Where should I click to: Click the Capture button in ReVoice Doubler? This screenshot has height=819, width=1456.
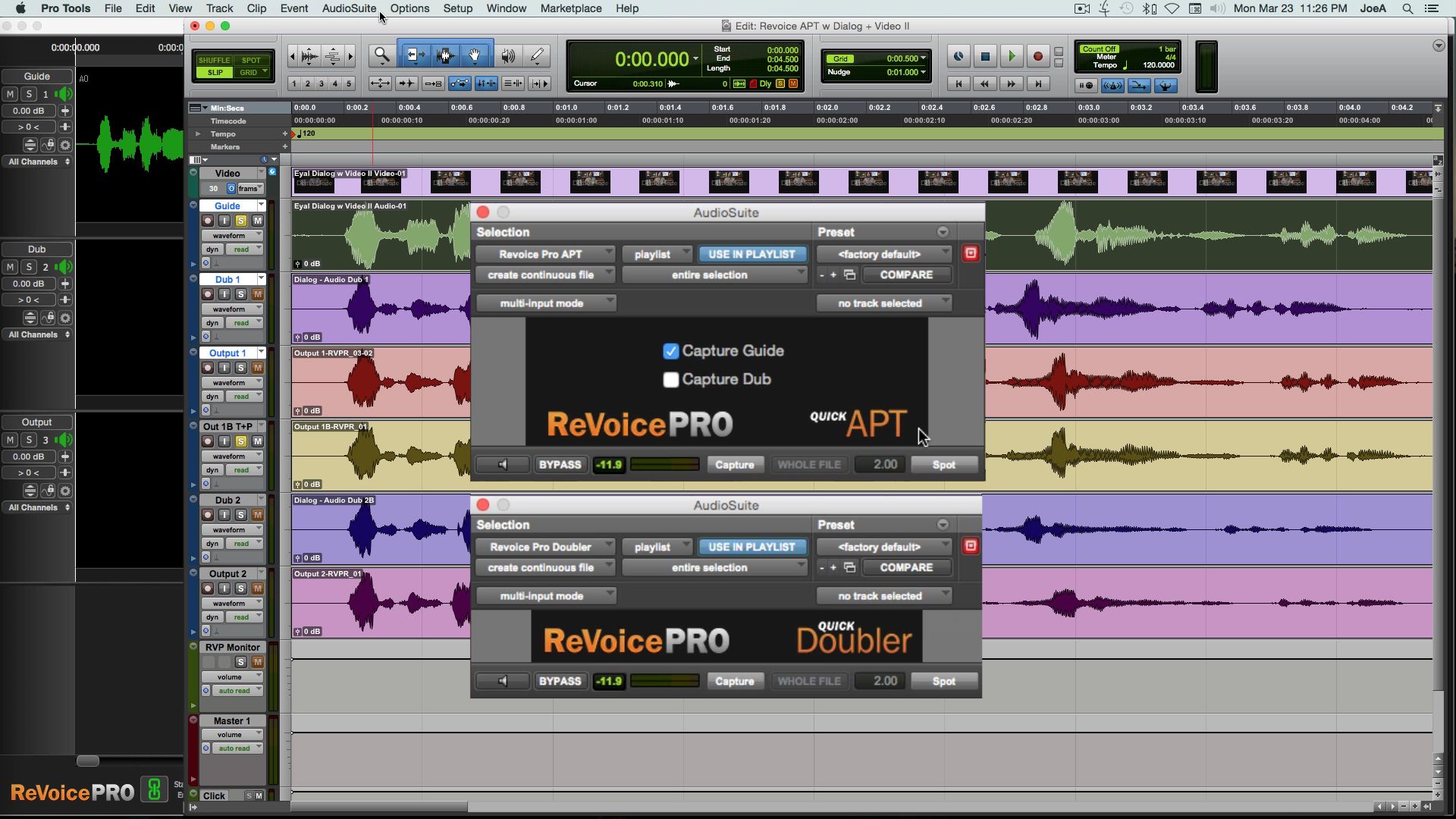pyautogui.click(x=733, y=681)
